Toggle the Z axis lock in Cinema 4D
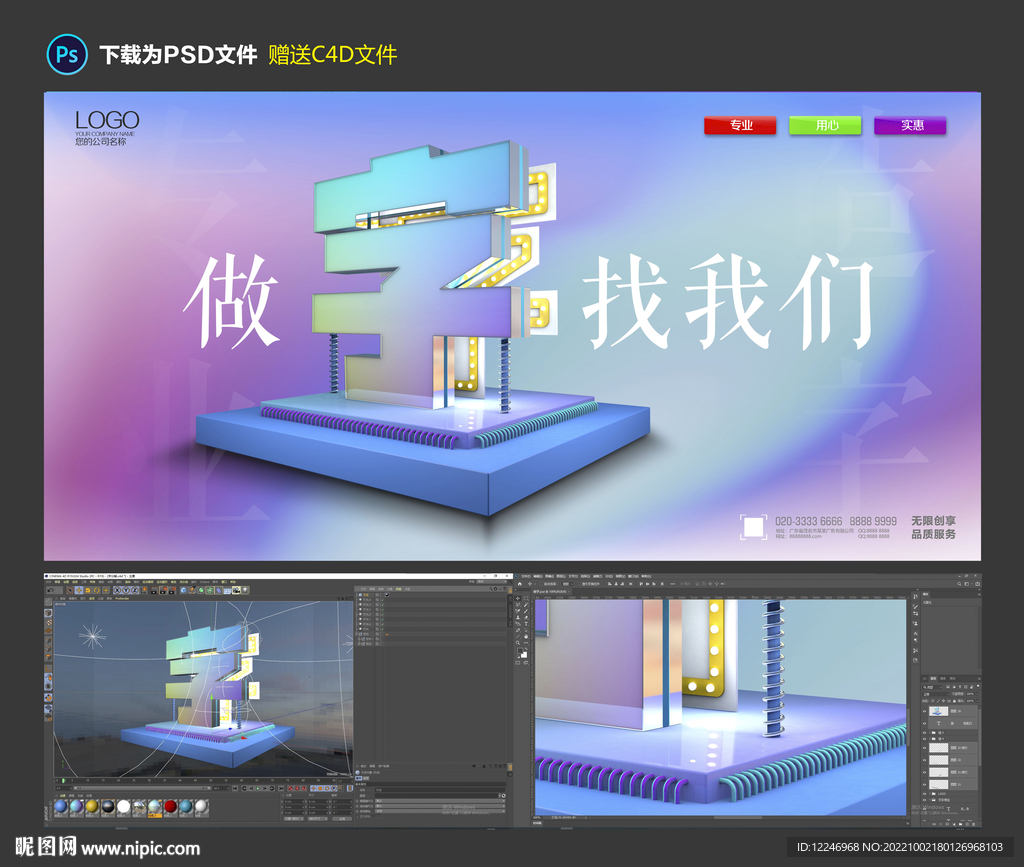1024x867 pixels. click(135, 590)
